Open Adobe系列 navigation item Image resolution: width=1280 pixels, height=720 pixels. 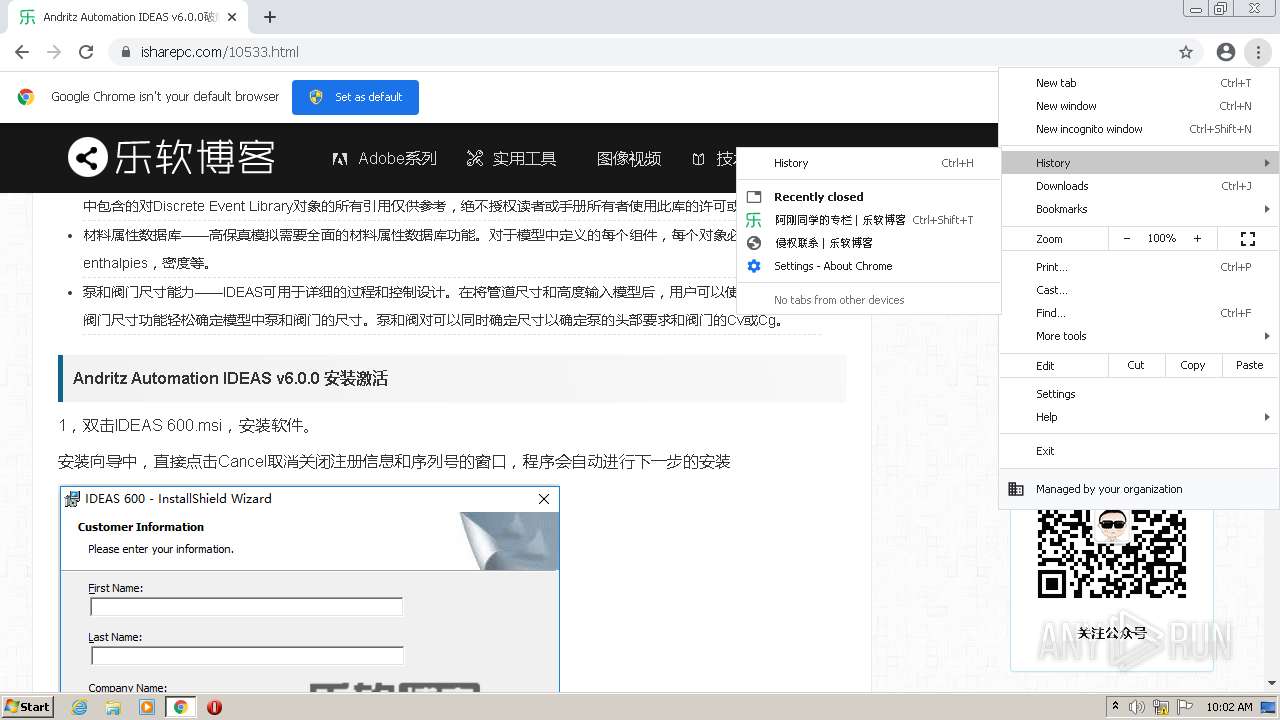[385, 158]
